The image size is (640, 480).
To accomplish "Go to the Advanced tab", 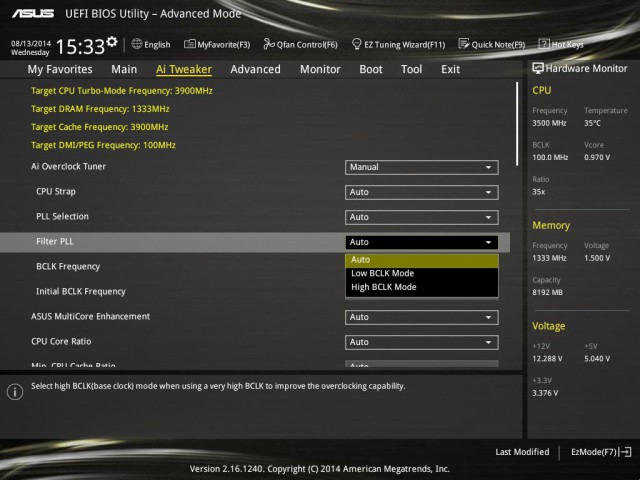I will pos(256,69).
